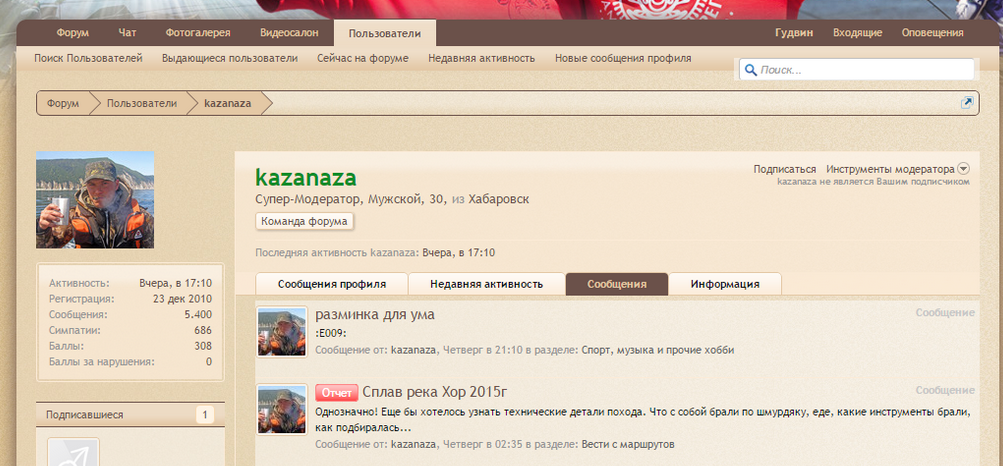Open the Вести с маршрутов section link
Screen dimensions: 1003x466
point(628,444)
